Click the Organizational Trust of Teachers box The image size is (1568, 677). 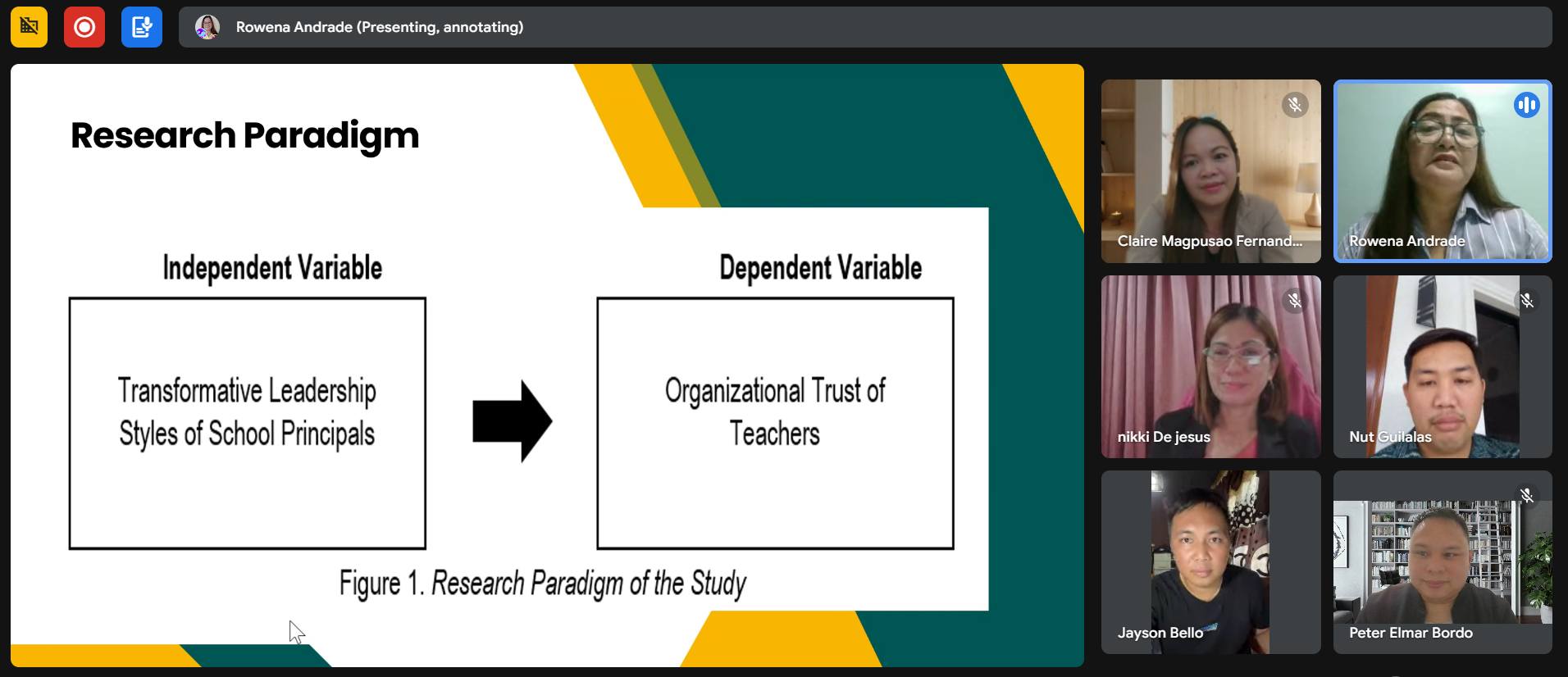(x=774, y=423)
